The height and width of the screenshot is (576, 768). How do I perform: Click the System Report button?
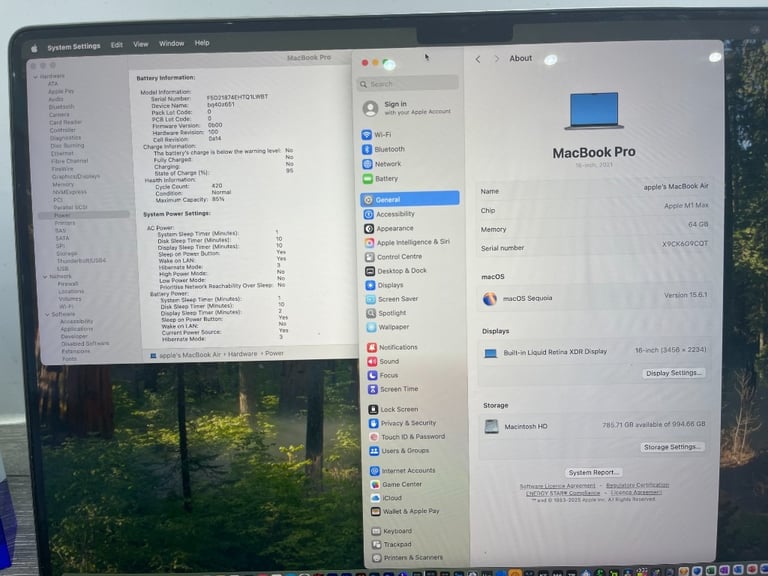coord(594,473)
